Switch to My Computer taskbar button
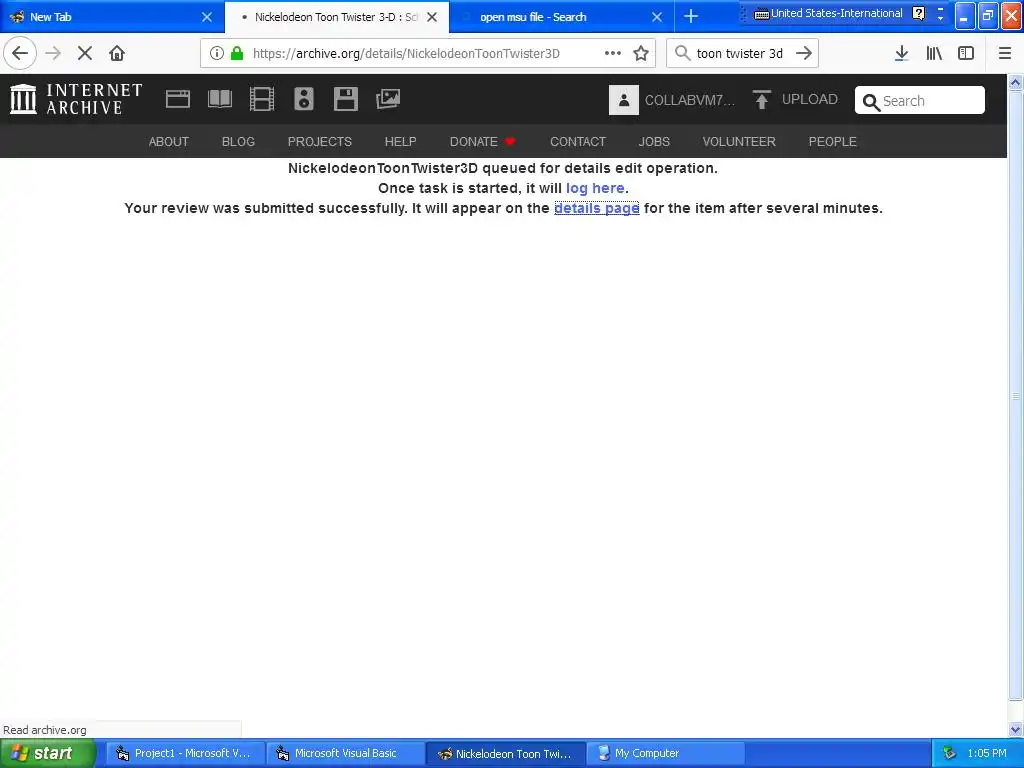Image resolution: width=1024 pixels, height=768 pixels. coord(664,754)
